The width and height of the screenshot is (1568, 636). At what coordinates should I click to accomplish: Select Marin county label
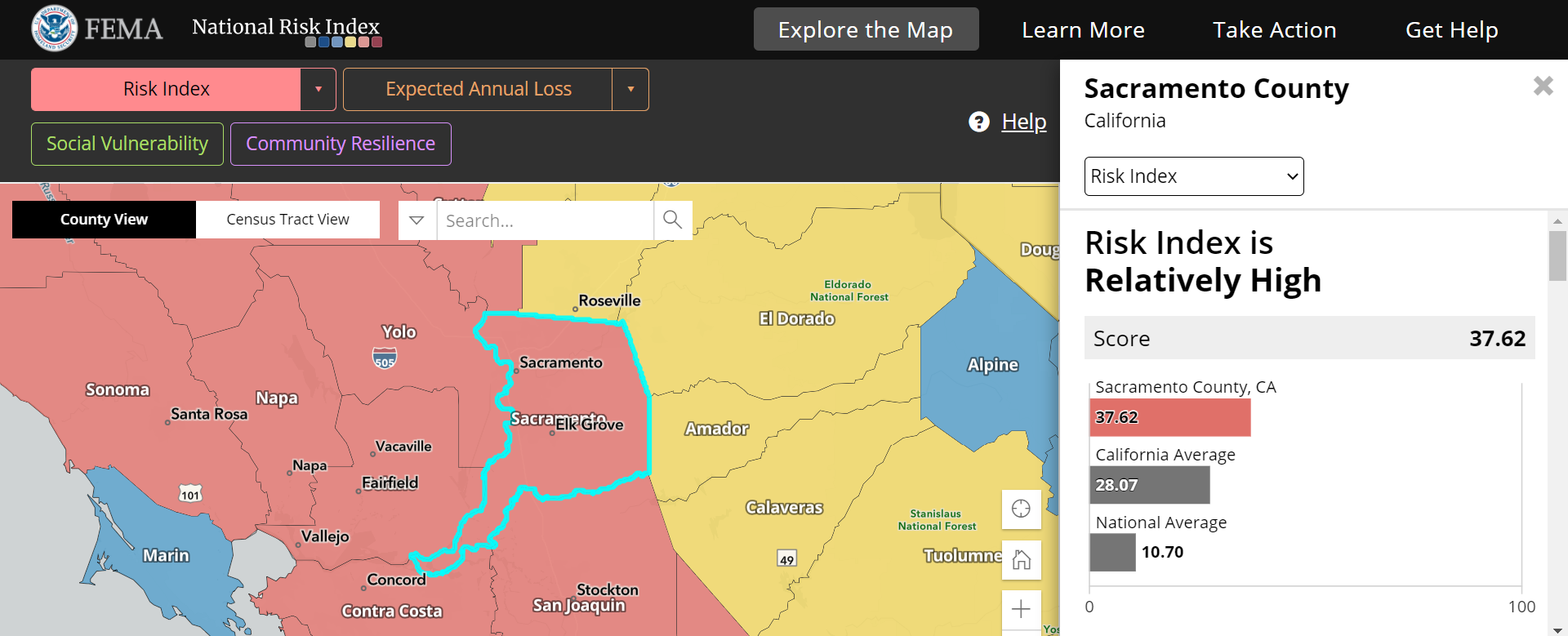click(x=166, y=555)
